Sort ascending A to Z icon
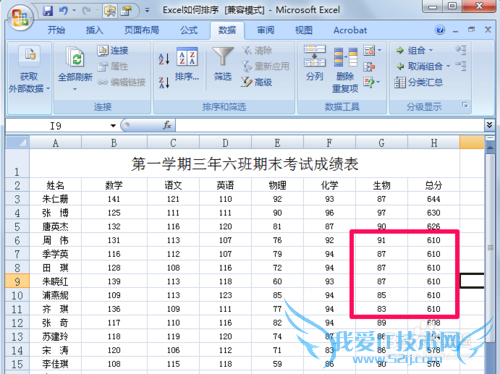This screenshot has height=374, width=500. 164,59
